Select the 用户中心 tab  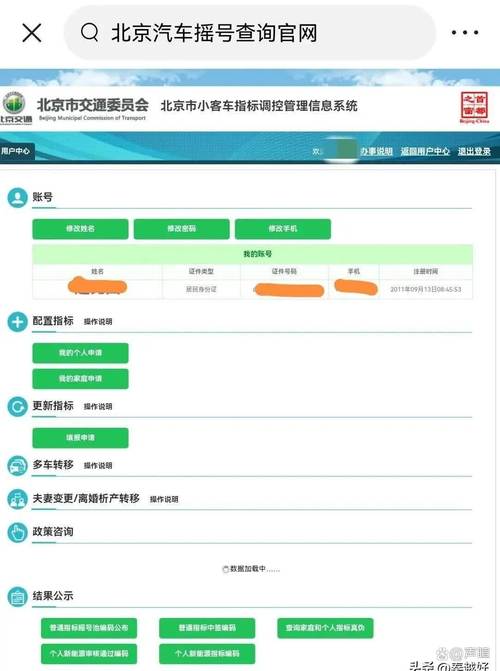click(16, 151)
